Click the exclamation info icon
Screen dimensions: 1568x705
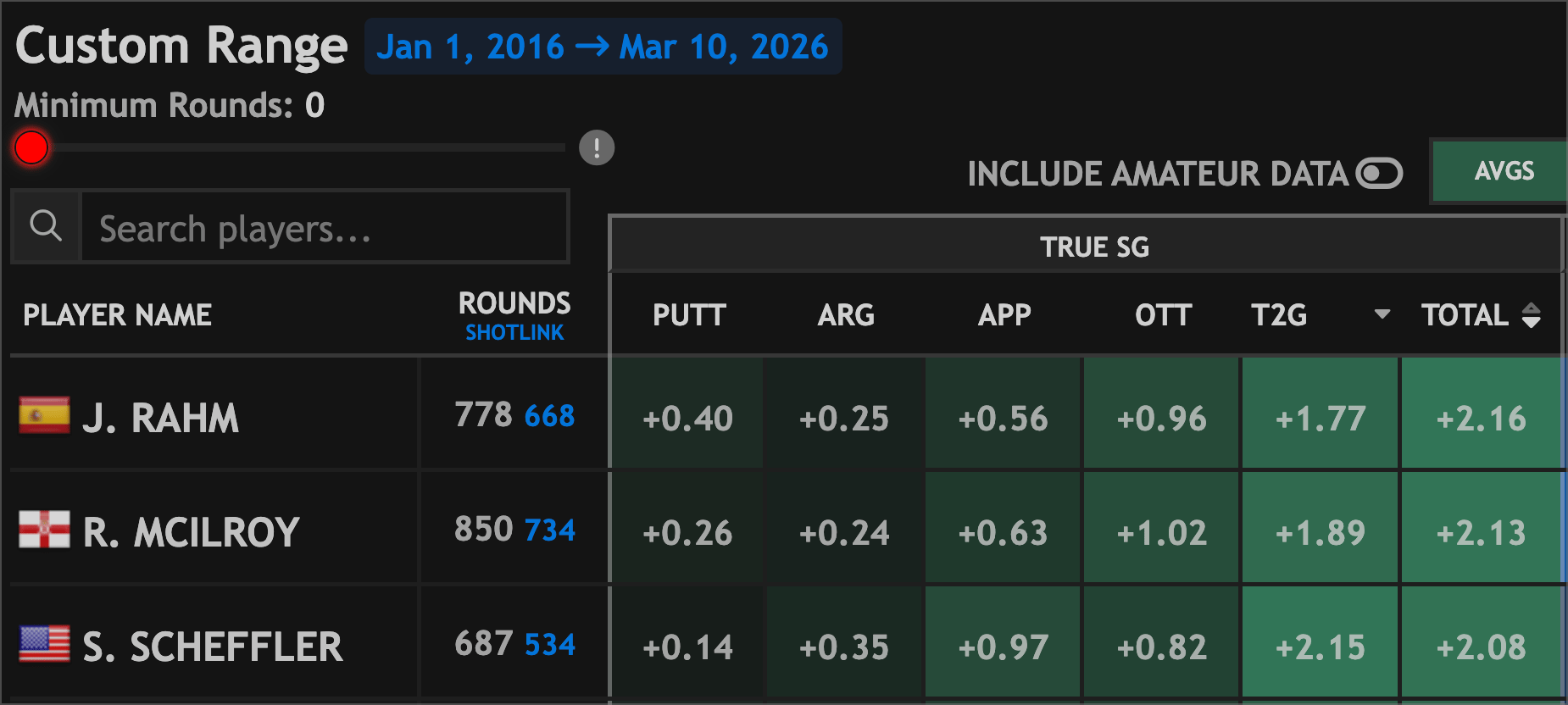[x=597, y=148]
